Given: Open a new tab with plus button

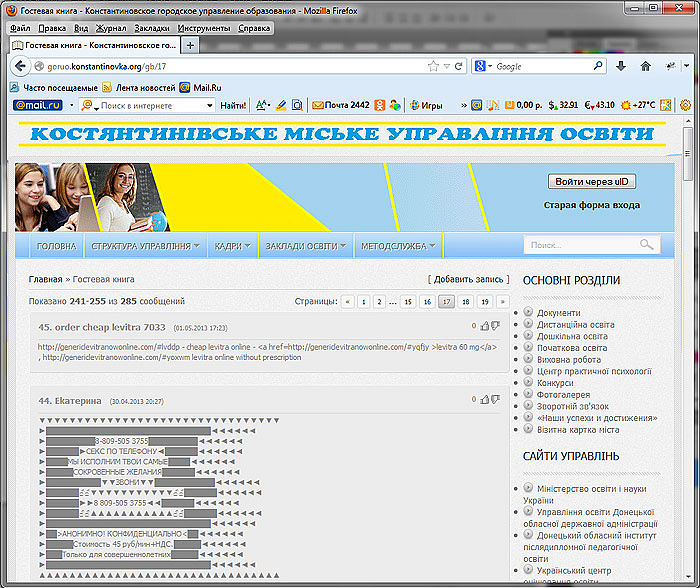Looking at the screenshot, I should coord(191,46).
